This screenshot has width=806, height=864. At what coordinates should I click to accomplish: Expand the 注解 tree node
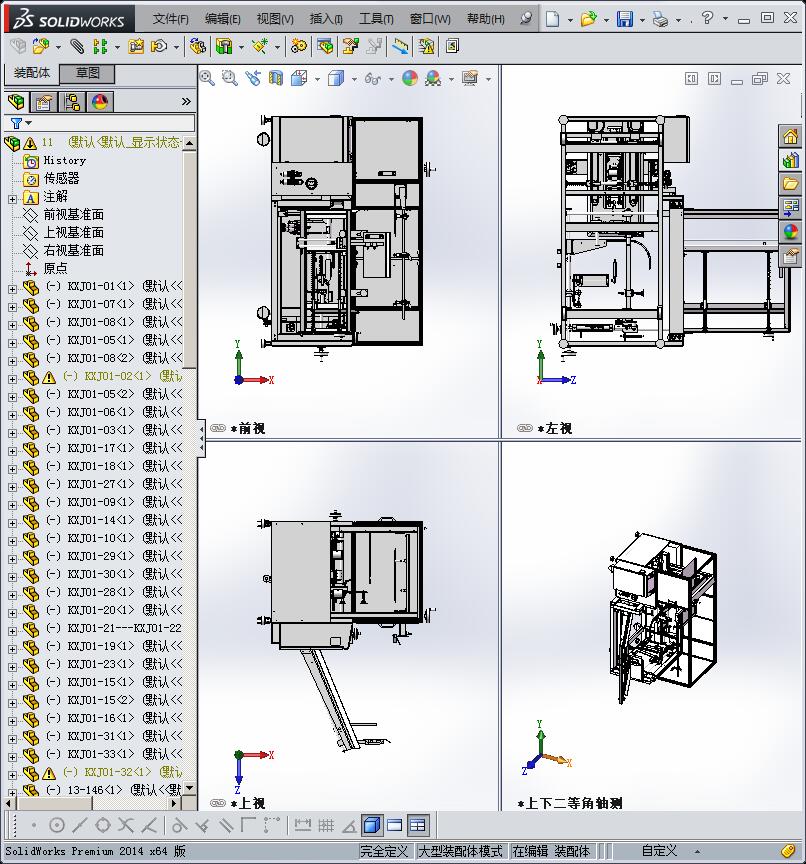pos(12,198)
